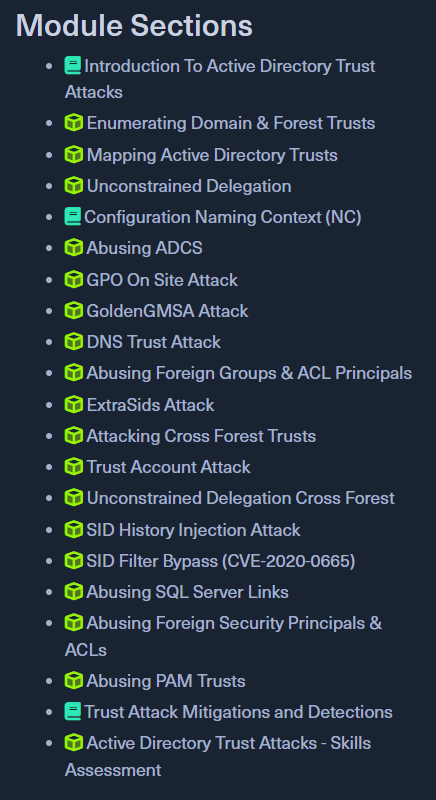Open the Unconstrained Delegation section
436x800 pixels.
pyautogui.click(x=189, y=186)
